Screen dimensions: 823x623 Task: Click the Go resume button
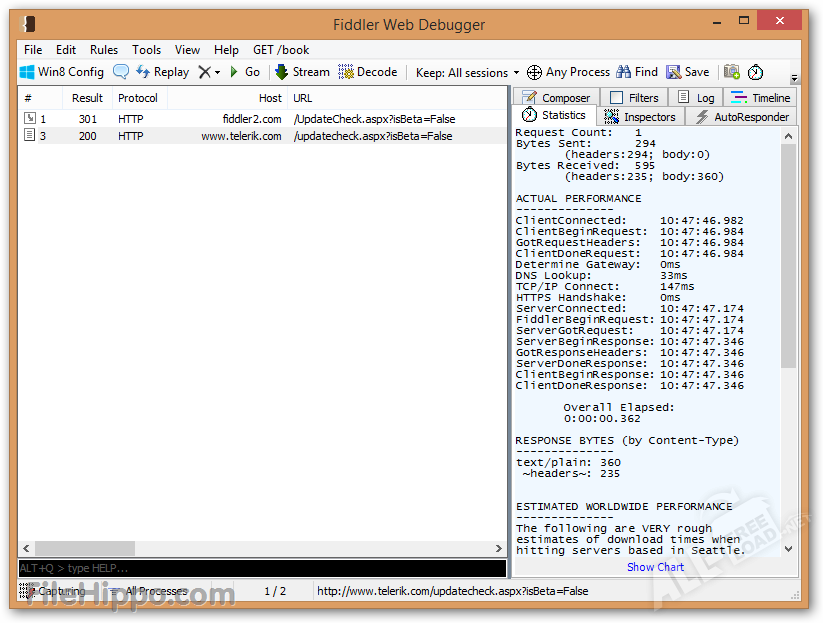[245, 72]
